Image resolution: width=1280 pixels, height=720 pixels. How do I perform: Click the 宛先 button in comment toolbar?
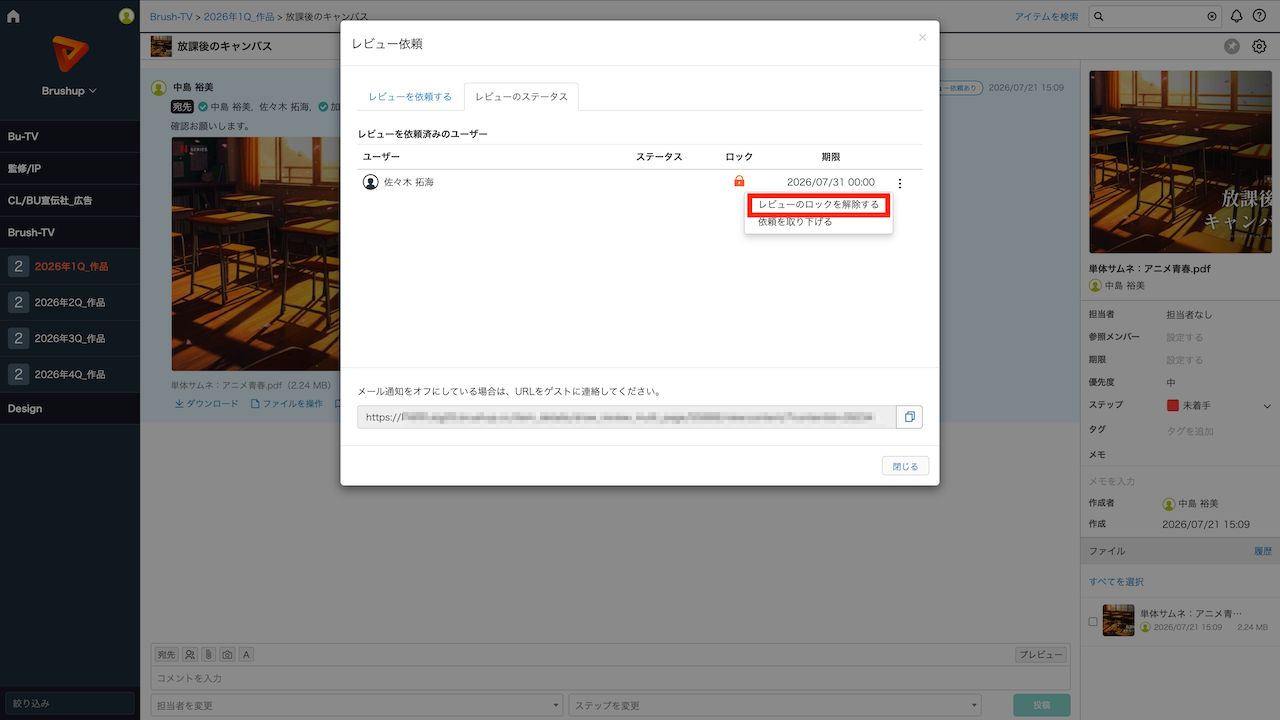coord(166,654)
